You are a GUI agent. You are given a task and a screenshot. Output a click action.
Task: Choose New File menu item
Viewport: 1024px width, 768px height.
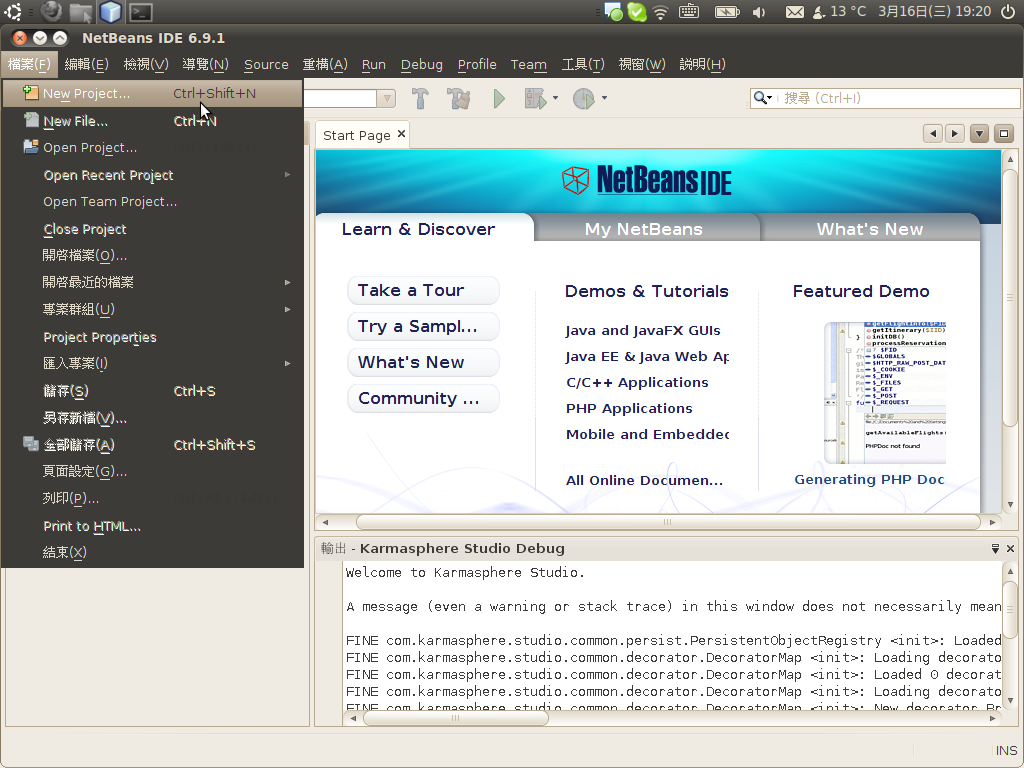153,121
